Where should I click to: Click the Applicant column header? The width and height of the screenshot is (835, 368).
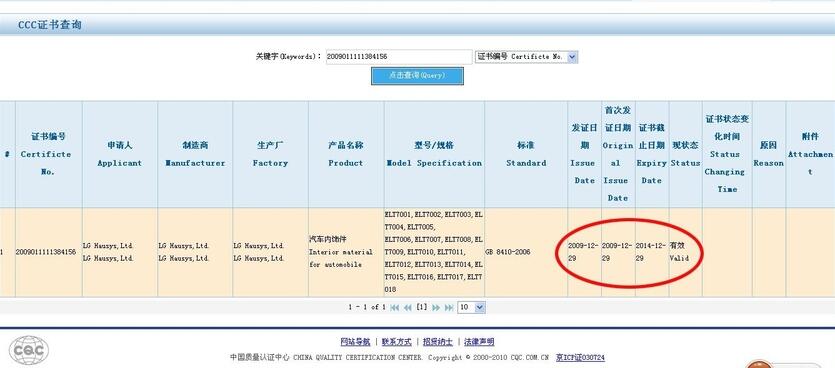click(120, 154)
